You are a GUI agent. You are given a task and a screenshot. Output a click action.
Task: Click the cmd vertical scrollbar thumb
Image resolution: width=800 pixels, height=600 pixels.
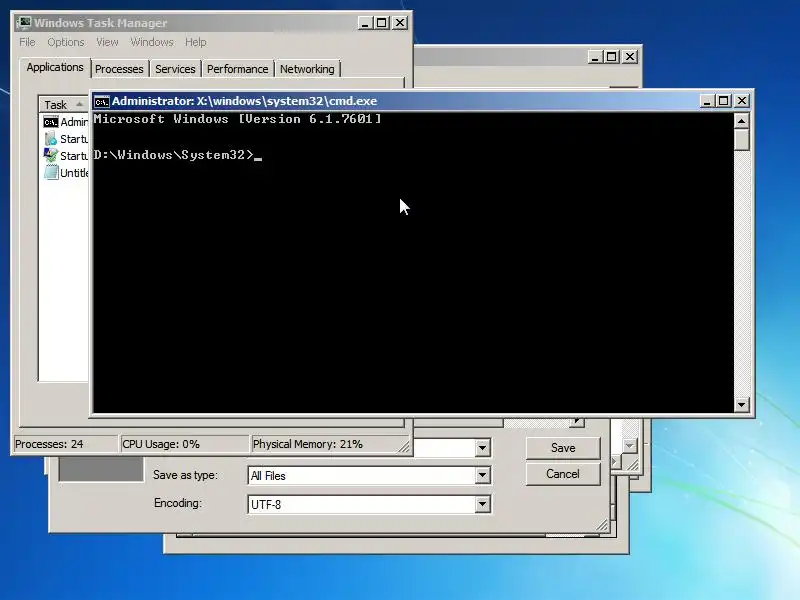pos(741,140)
